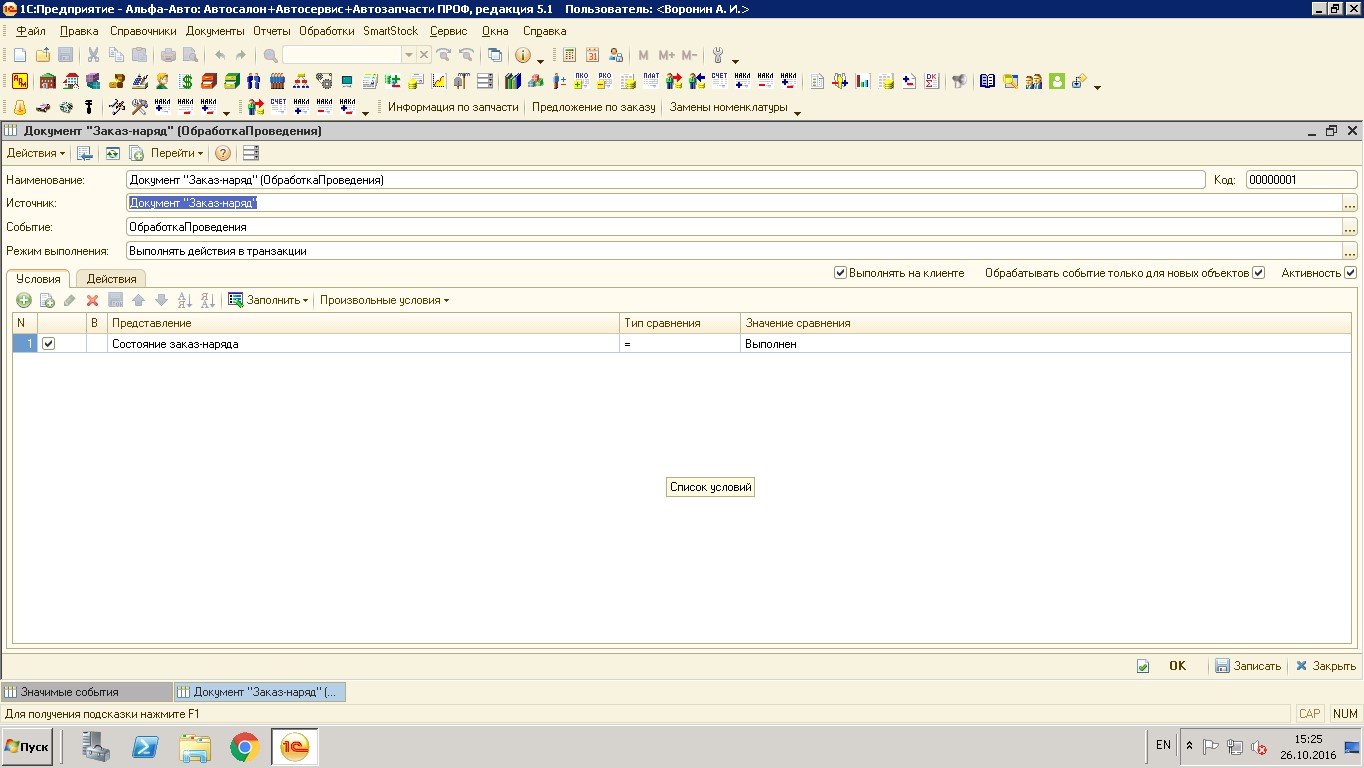Open the 'Отчеты' menu

pyautogui.click(x=272, y=31)
